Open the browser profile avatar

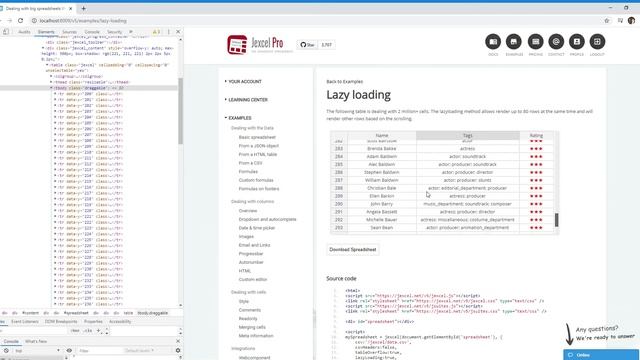(x=631, y=20)
